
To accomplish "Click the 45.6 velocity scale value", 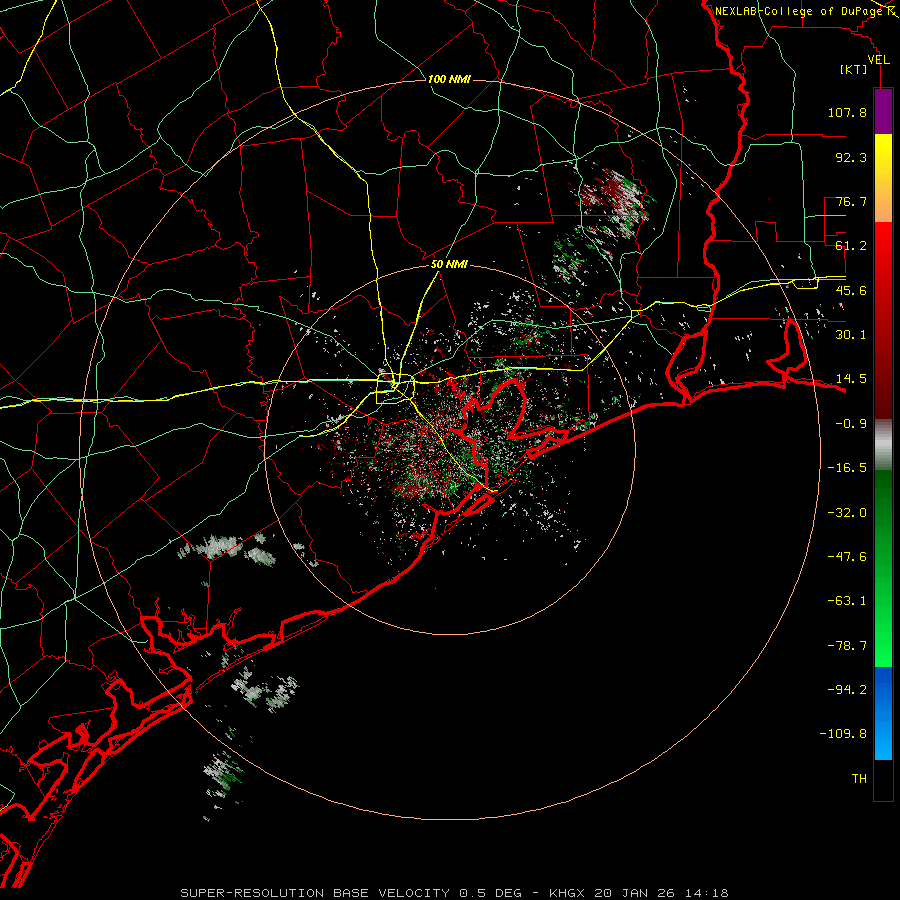I will point(851,290).
